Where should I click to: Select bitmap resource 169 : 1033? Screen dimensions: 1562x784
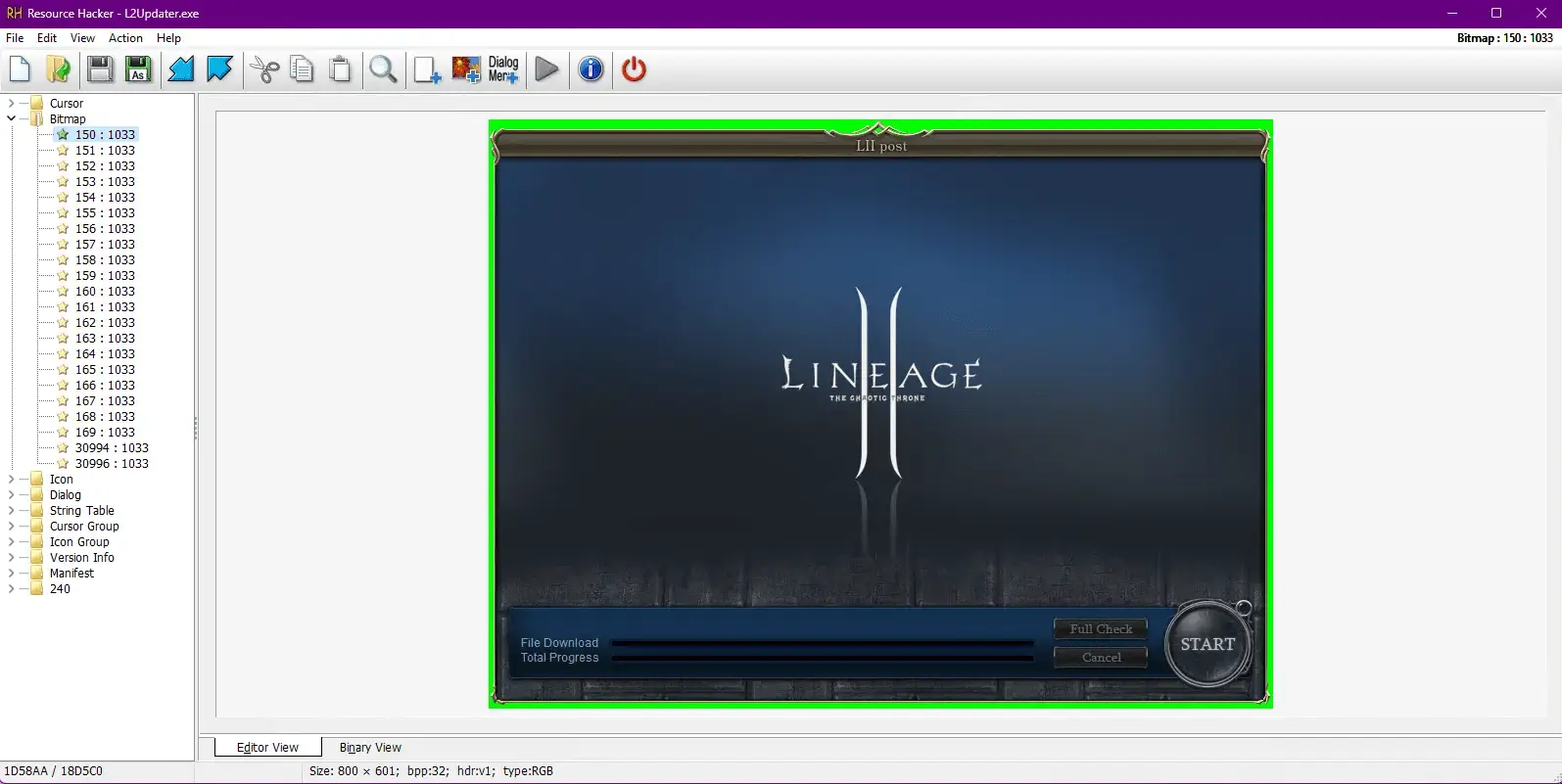tap(105, 432)
